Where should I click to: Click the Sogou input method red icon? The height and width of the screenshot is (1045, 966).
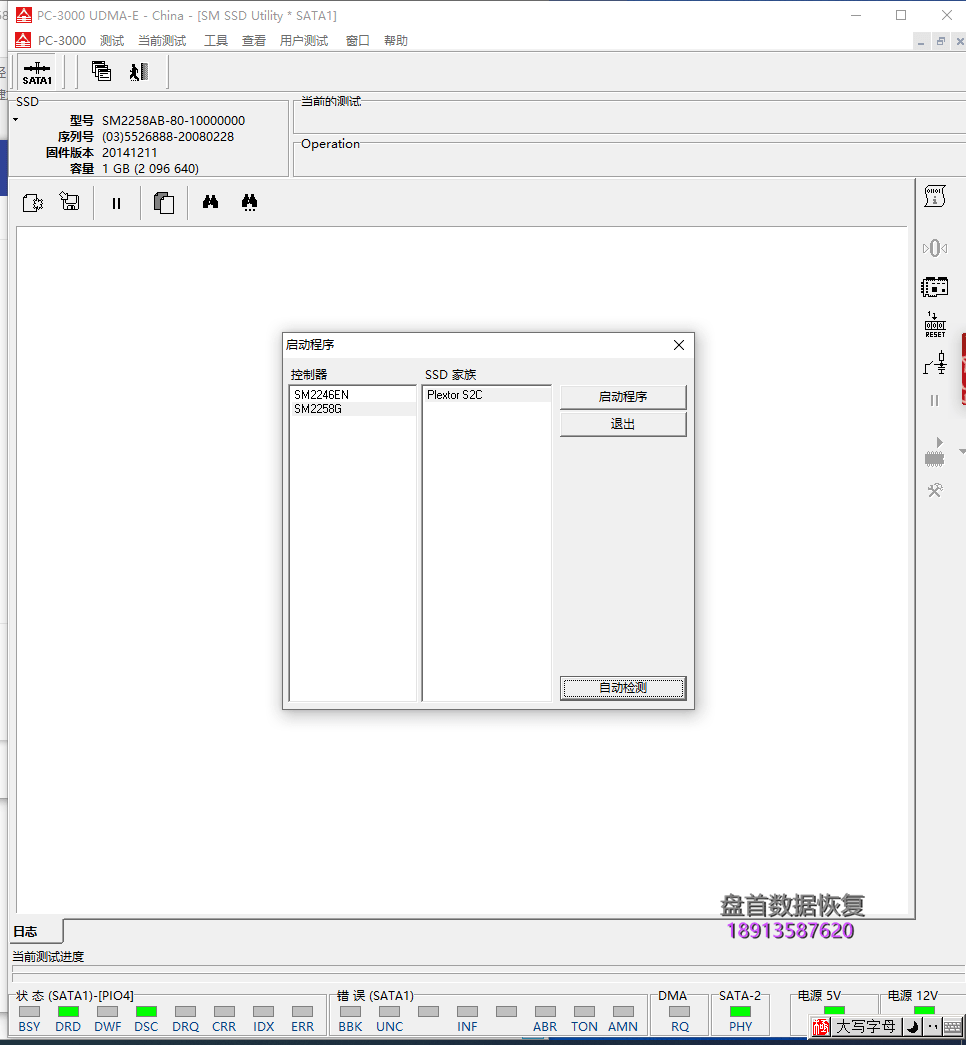pyautogui.click(x=821, y=1027)
